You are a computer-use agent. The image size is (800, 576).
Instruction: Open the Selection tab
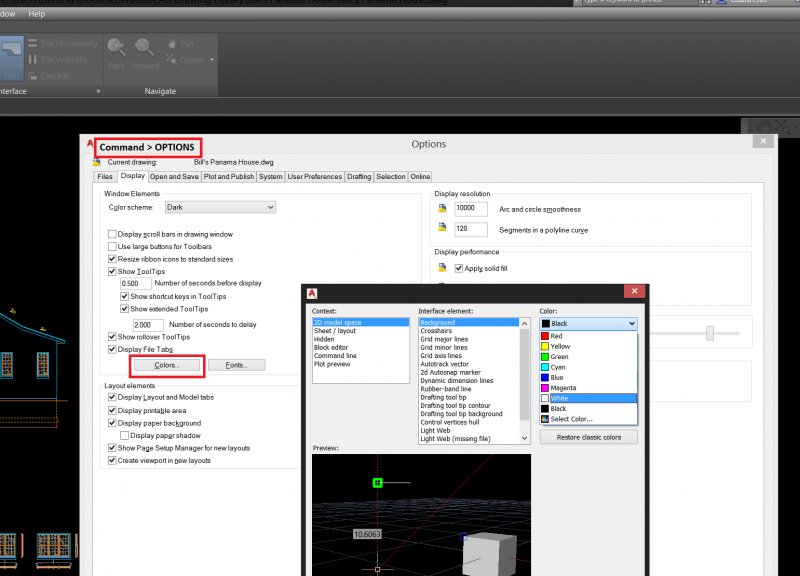coord(391,177)
